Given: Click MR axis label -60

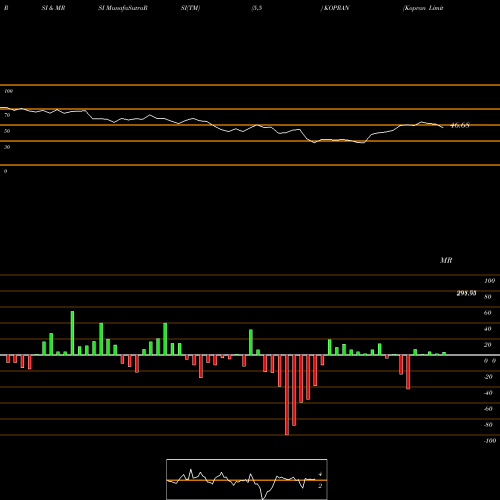Looking at the screenshot, I should [x=488, y=409].
